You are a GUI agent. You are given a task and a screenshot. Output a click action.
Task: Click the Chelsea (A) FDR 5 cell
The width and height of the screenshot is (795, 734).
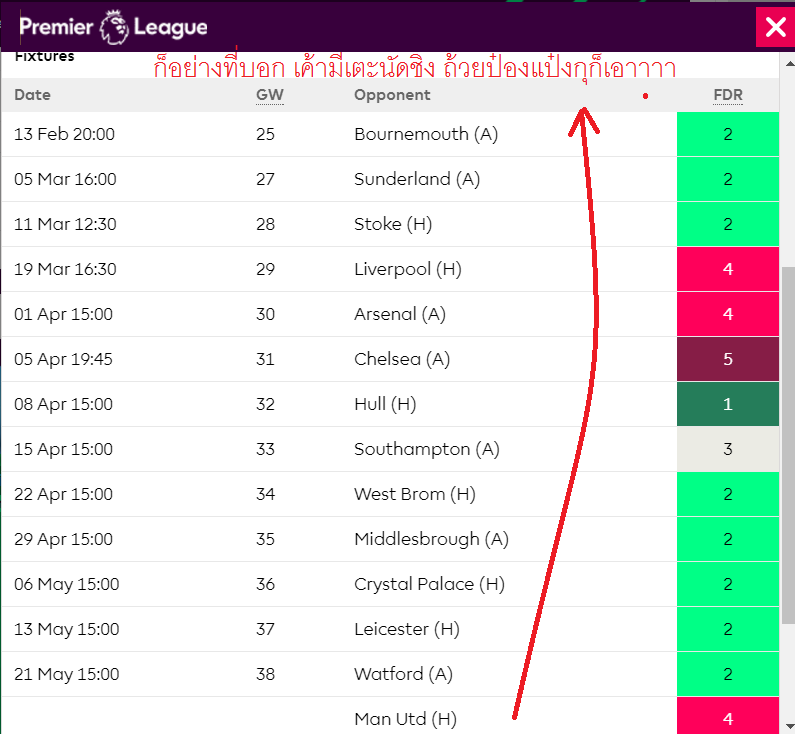click(727, 359)
